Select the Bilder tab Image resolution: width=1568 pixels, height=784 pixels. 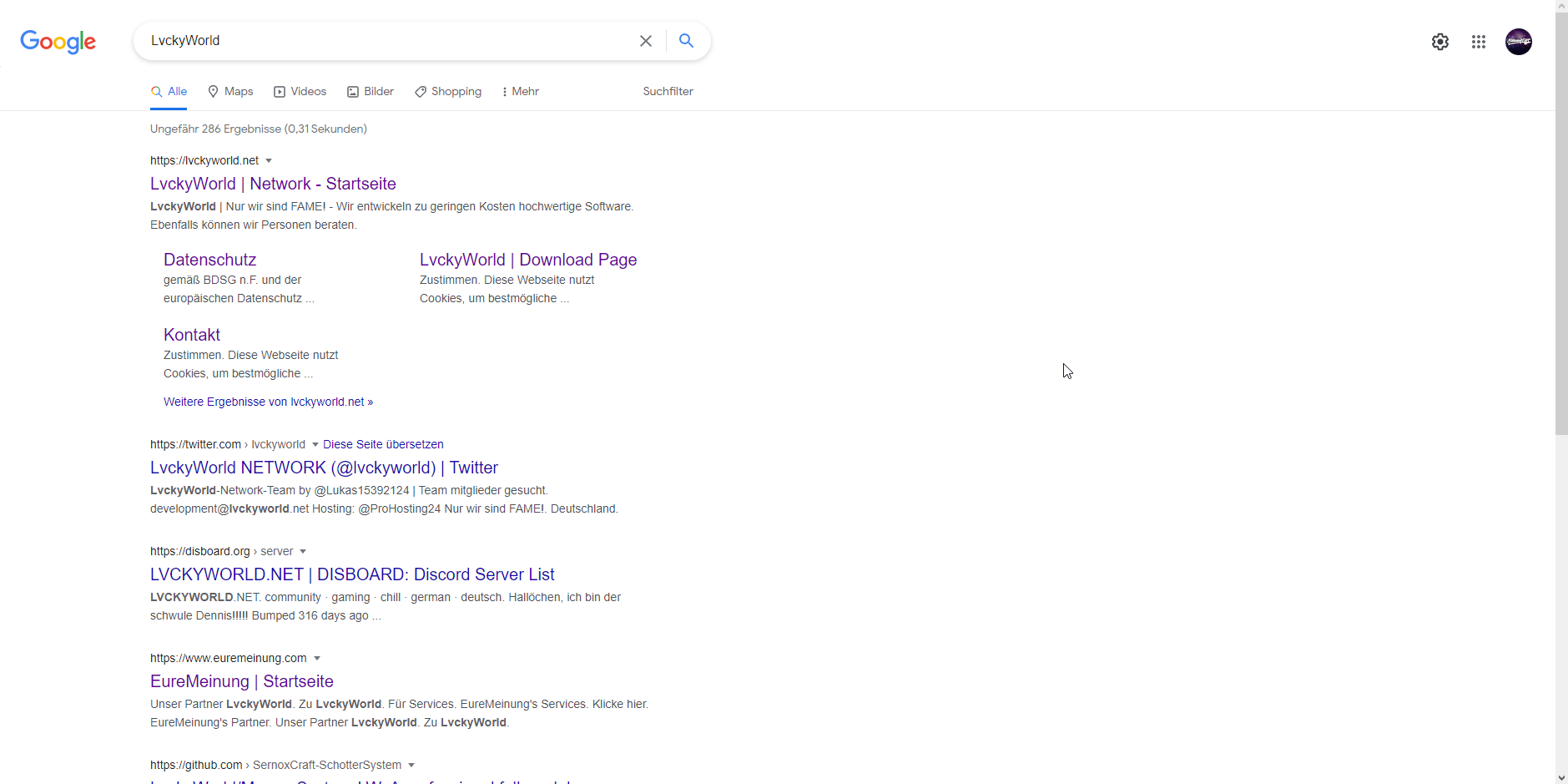(371, 92)
